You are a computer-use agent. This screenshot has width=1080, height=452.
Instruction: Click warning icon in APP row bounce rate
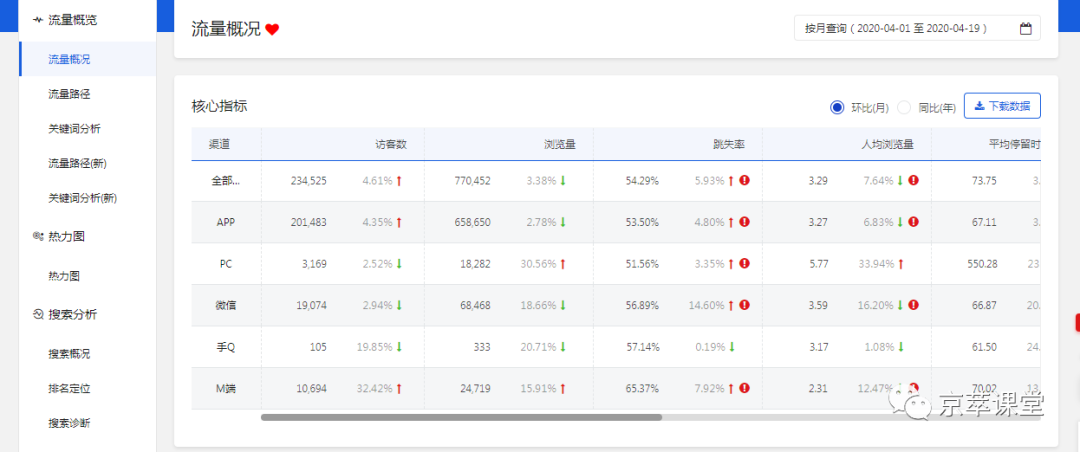pos(745,222)
